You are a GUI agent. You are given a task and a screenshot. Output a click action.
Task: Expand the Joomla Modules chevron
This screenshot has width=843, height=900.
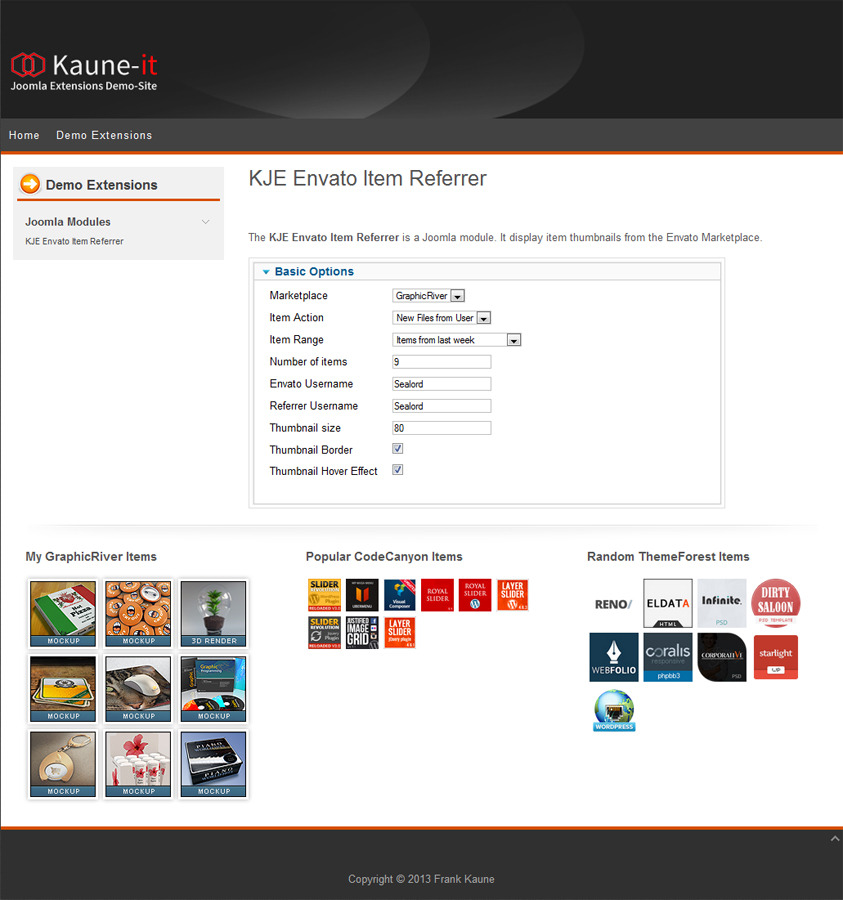[x=205, y=222]
